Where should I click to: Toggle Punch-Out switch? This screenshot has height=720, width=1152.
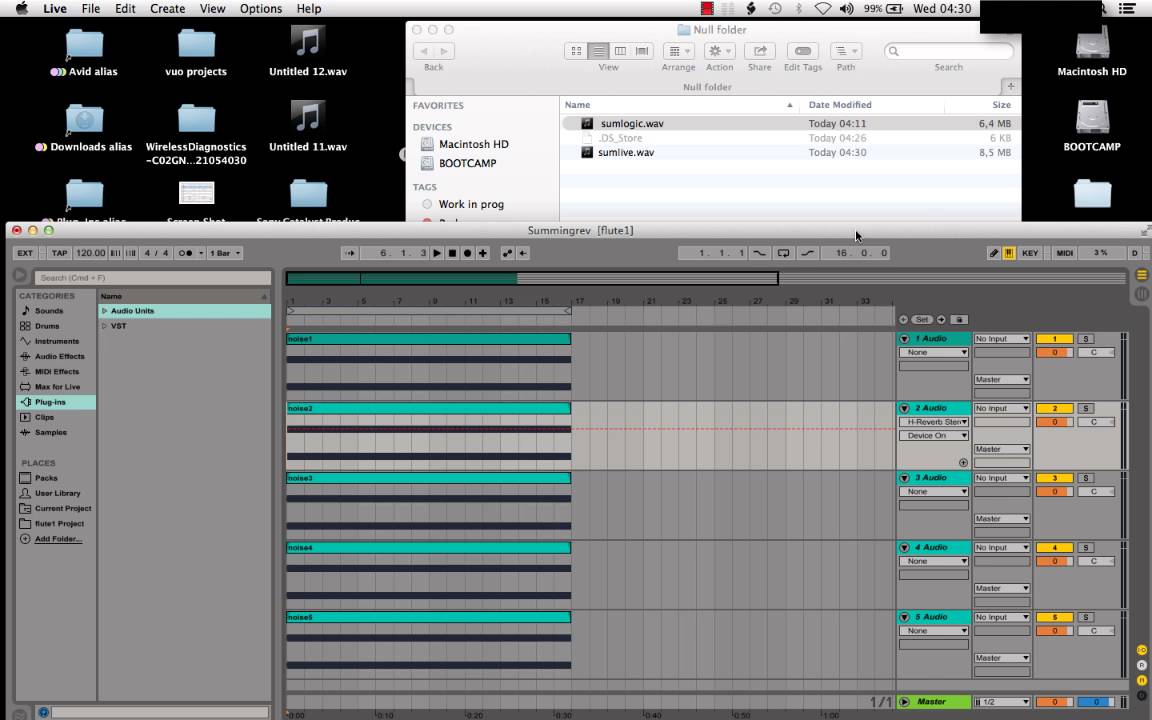coord(807,253)
